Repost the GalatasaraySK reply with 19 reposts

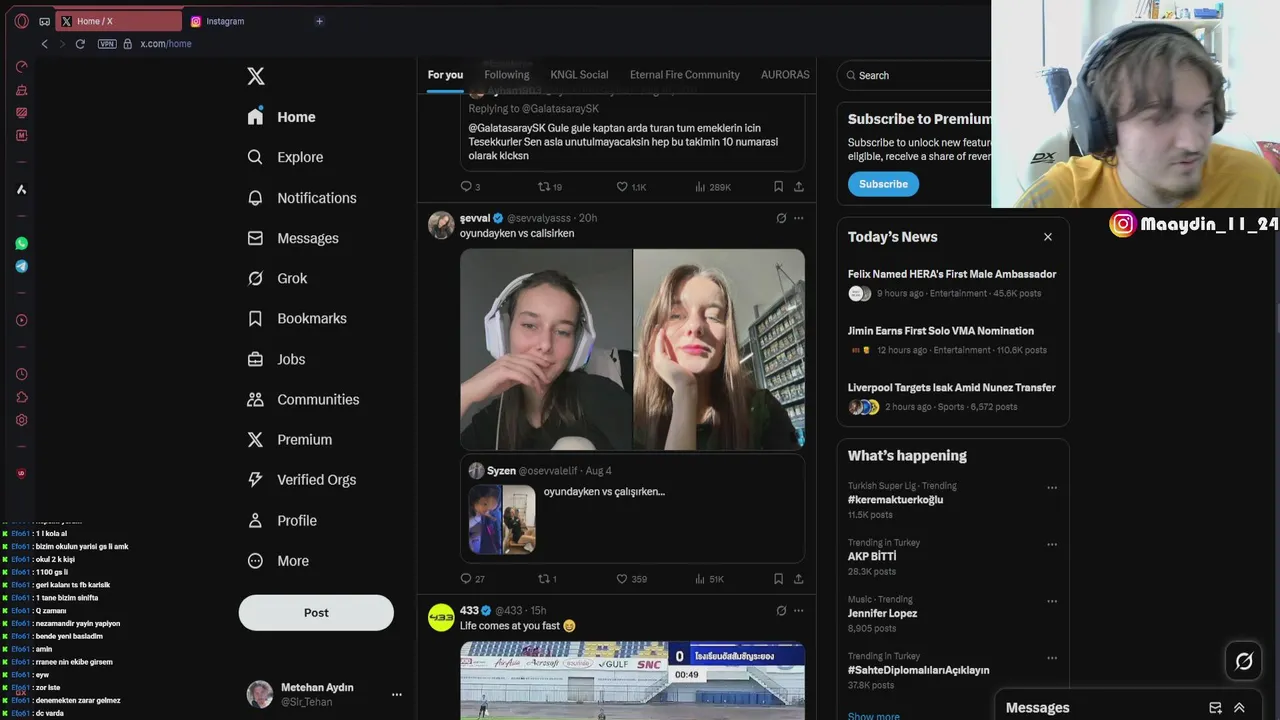pyautogui.click(x=550, y=187)
